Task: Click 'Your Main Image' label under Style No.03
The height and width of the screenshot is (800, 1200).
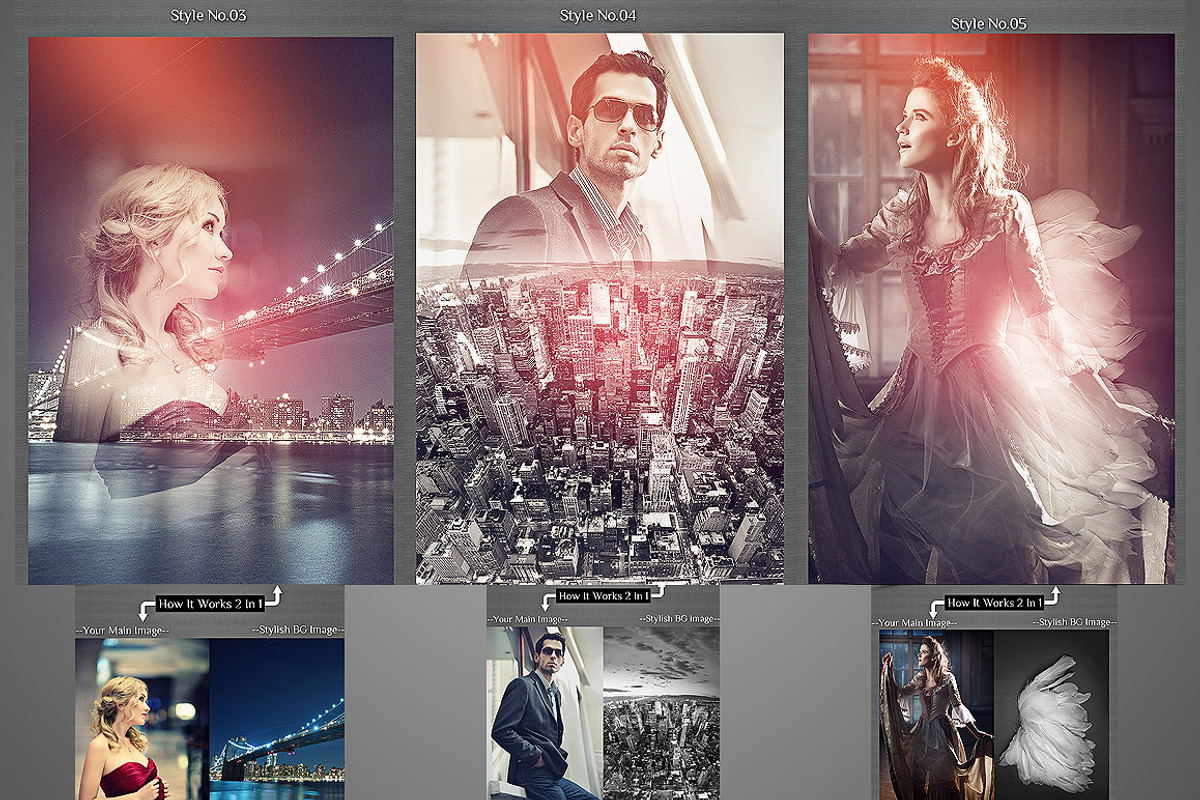Action: (x=123, y=630)
